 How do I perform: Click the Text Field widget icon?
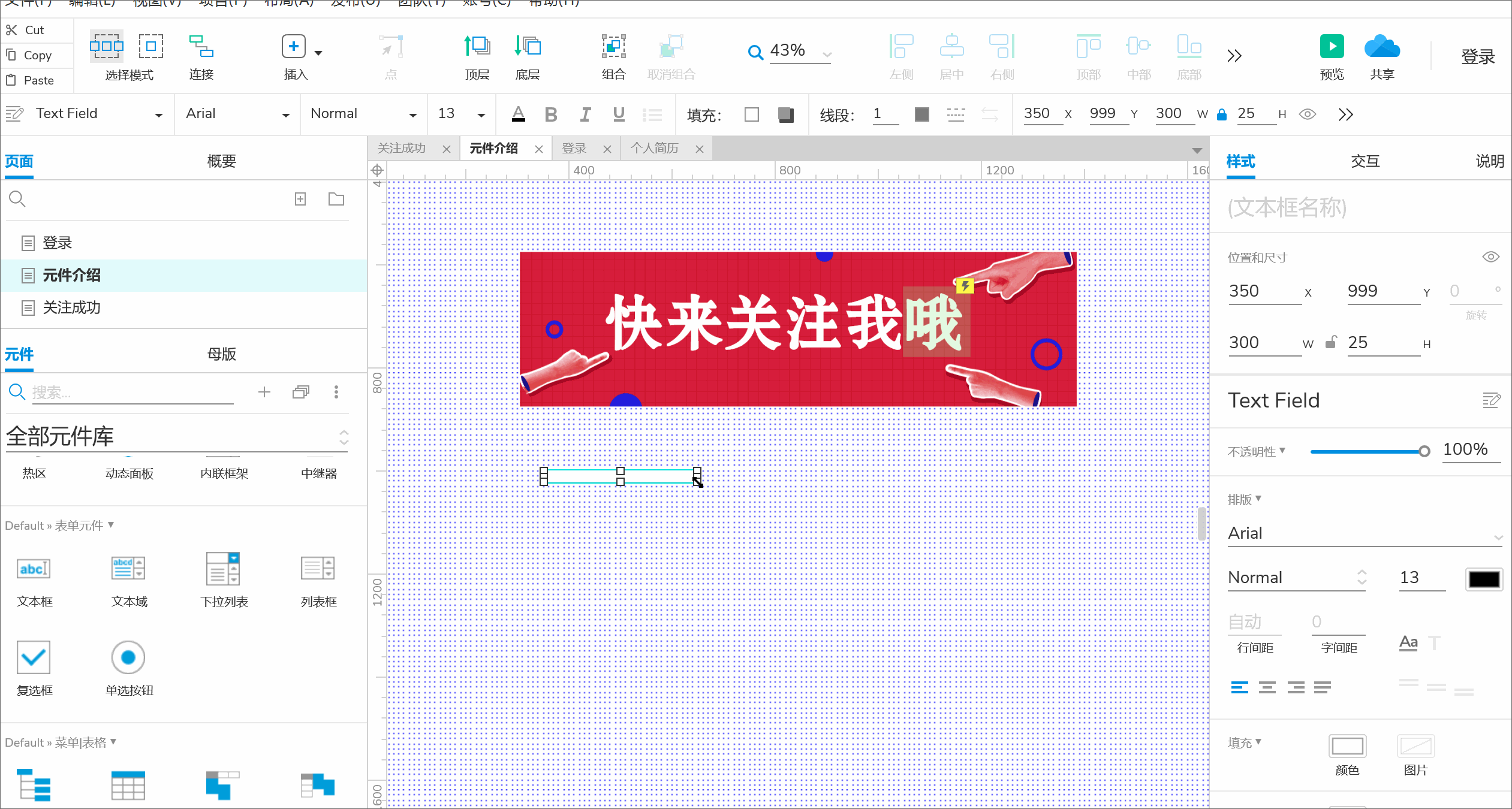[x=34, y=569]
